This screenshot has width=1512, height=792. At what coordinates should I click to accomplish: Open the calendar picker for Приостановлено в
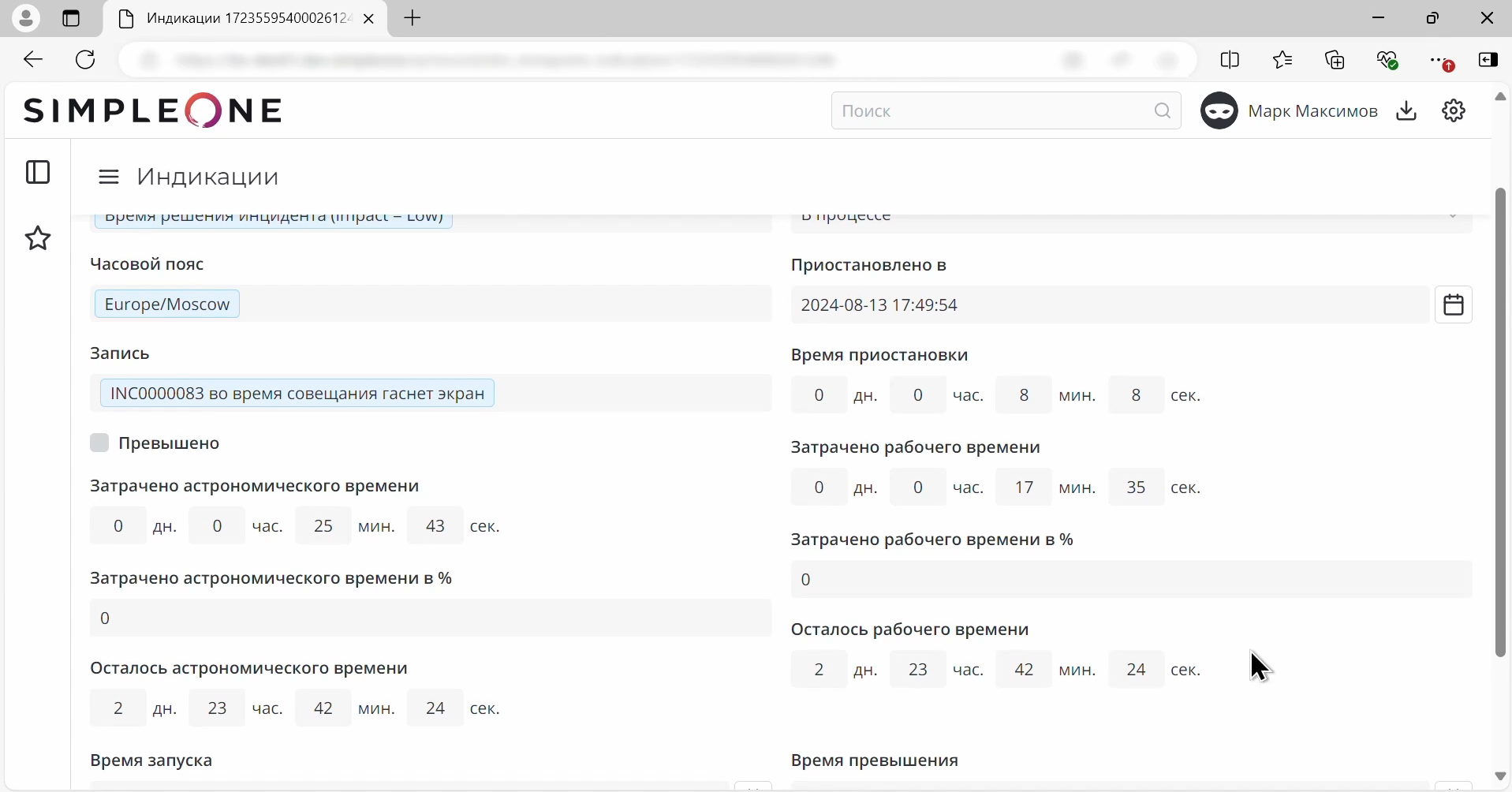(x=1454, y=305)
